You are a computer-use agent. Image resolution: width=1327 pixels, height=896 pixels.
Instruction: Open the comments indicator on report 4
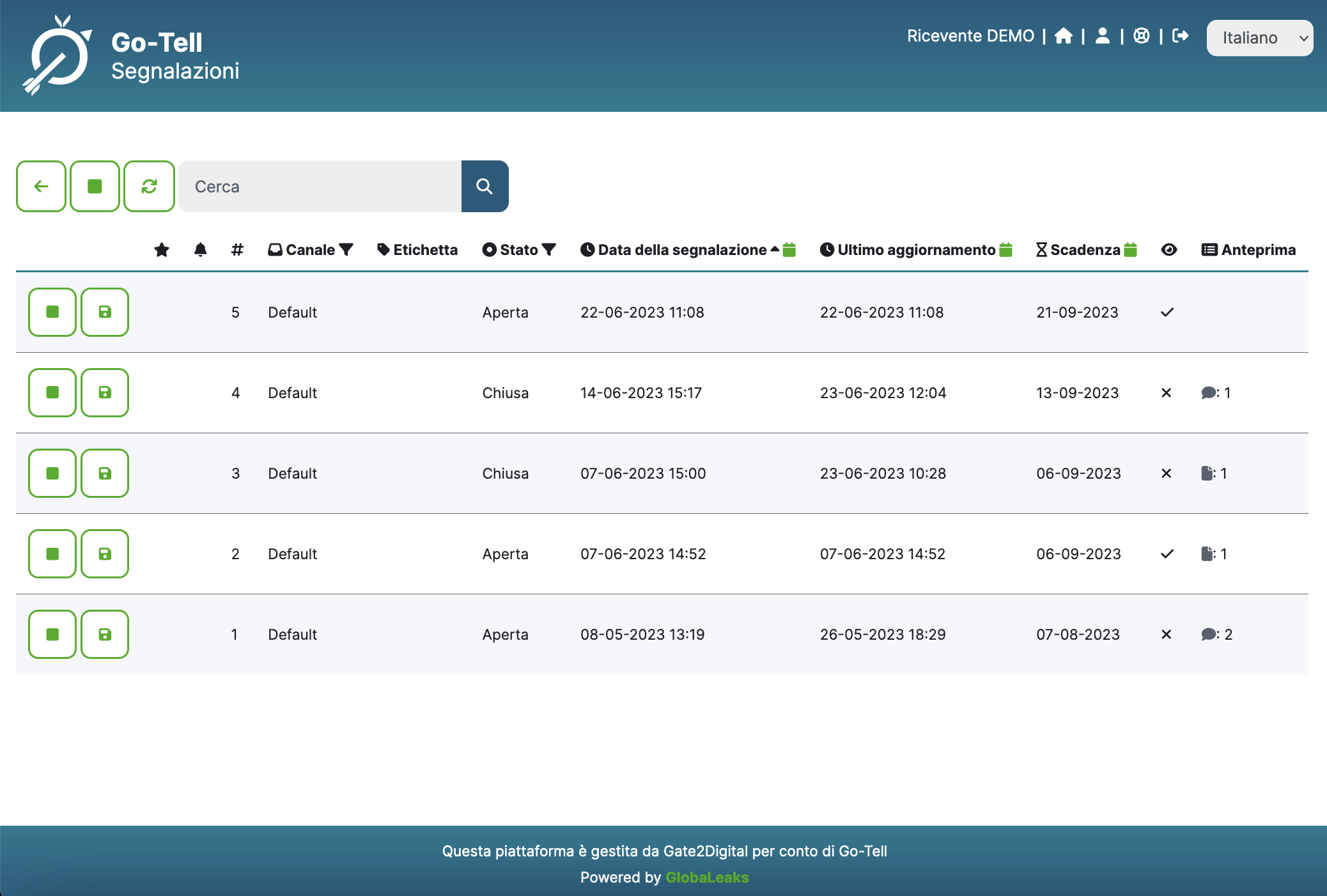click(1210, 393)
